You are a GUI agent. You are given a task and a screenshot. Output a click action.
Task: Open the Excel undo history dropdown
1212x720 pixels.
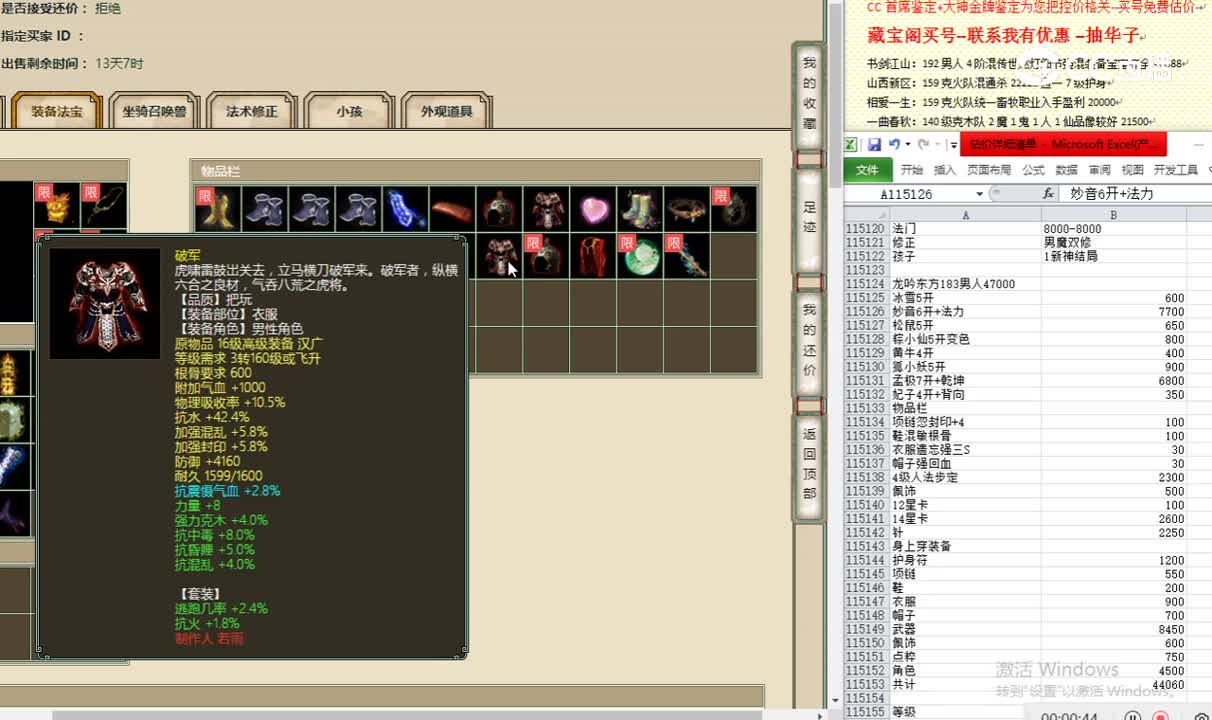coord(907,145)
